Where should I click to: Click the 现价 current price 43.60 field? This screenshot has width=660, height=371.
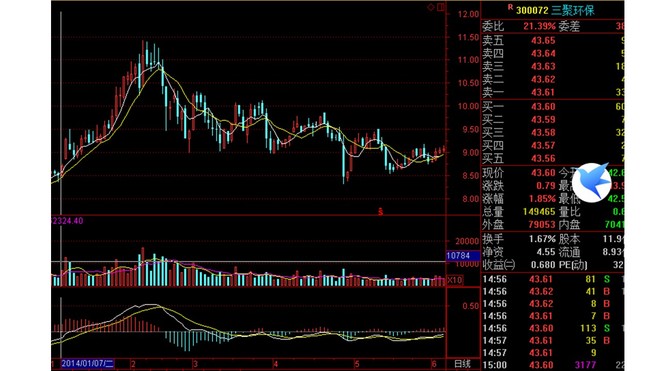click(519, 173)
